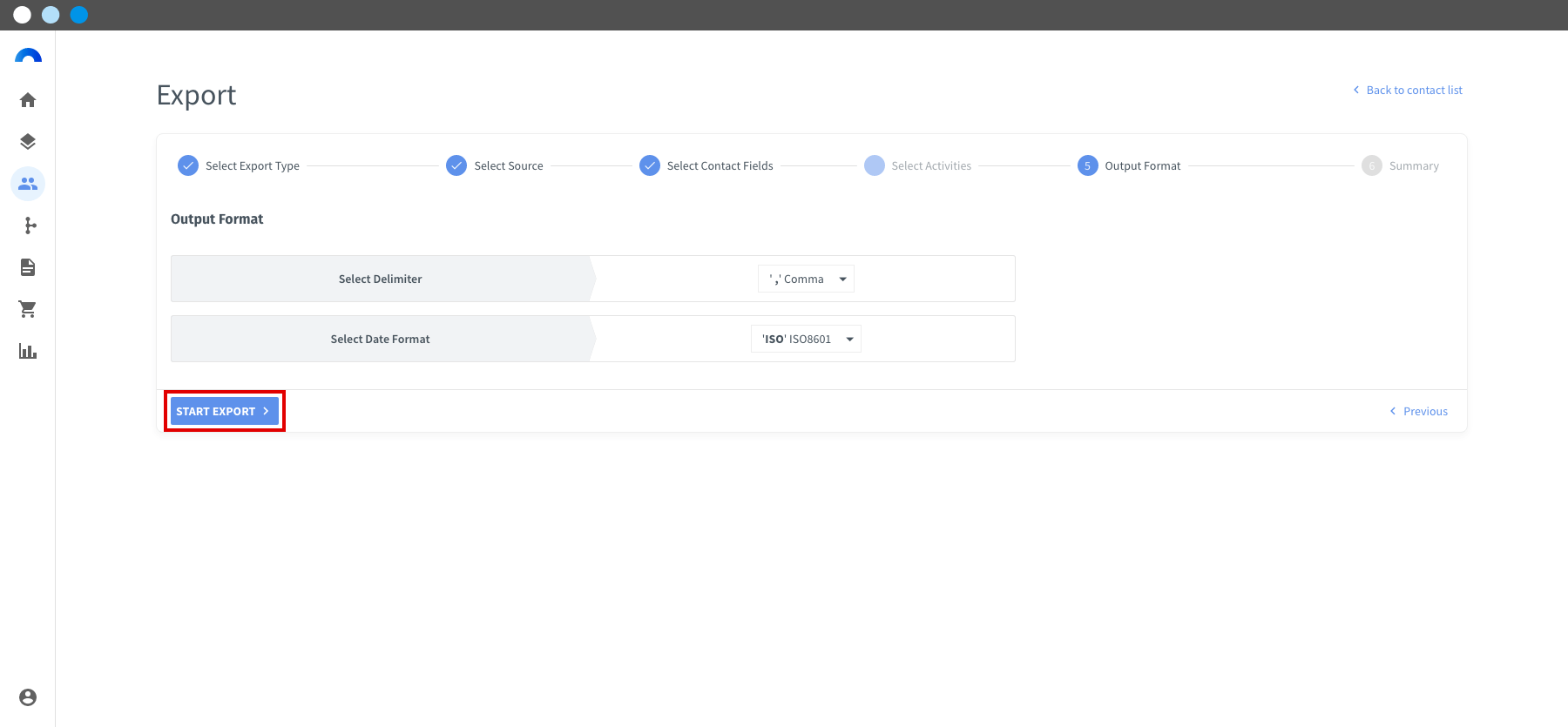
Task: Jump to Select Activities step label
Action: pyautogui.click(x=931, y=165)
